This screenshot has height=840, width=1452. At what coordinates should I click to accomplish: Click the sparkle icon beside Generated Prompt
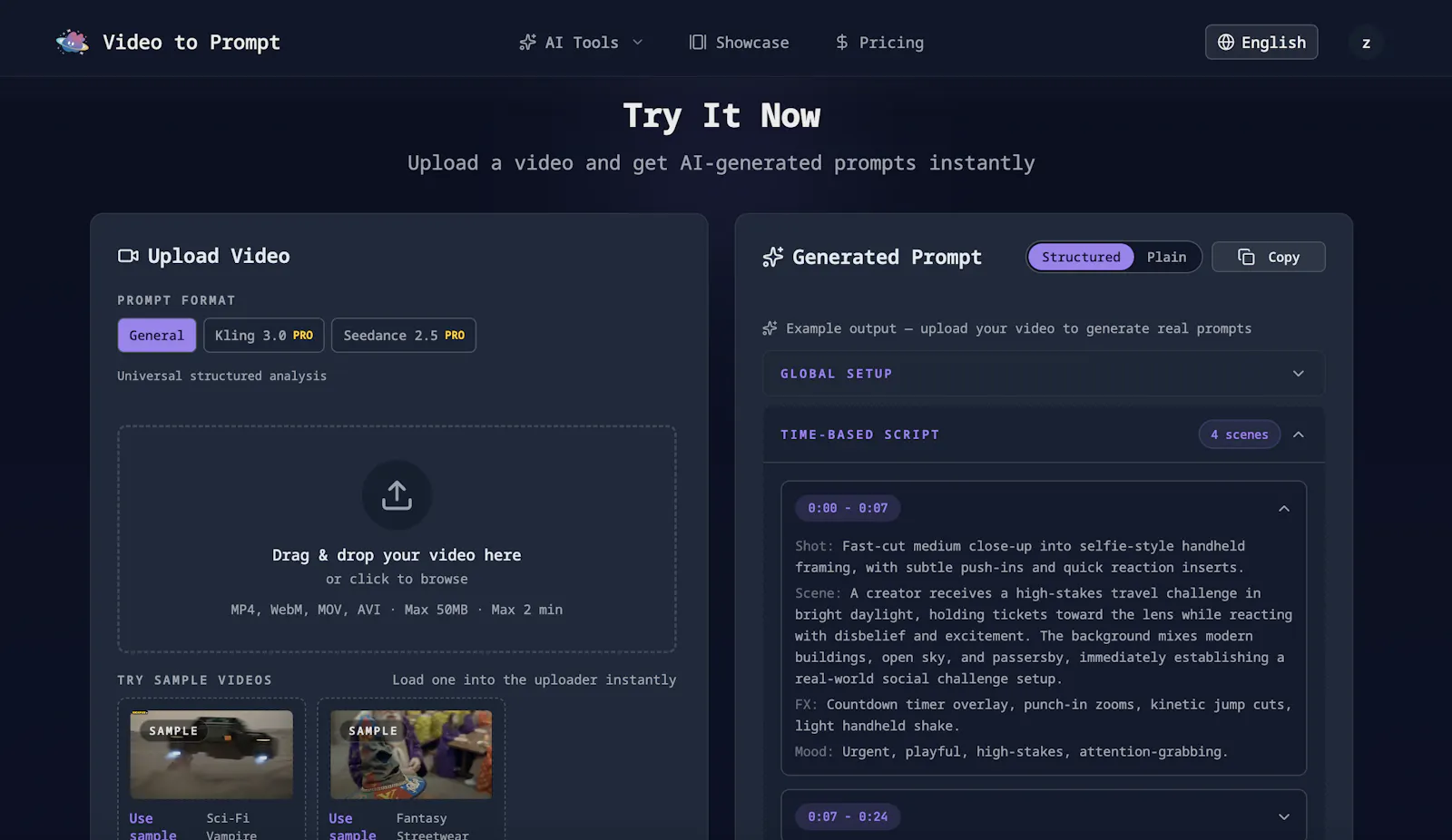(x=773, y=257)
